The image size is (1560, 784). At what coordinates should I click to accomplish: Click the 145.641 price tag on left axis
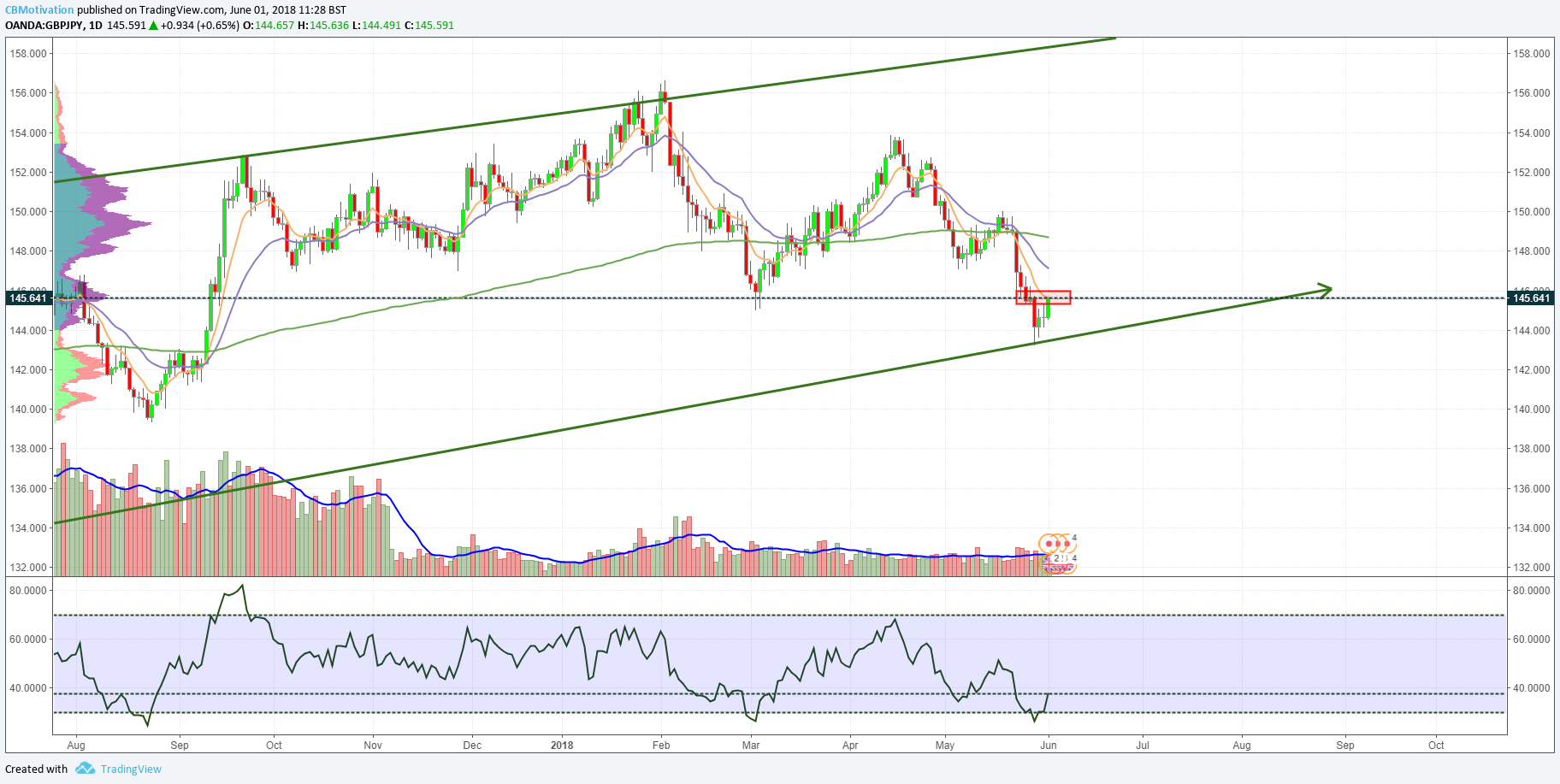tap(27, 298)
